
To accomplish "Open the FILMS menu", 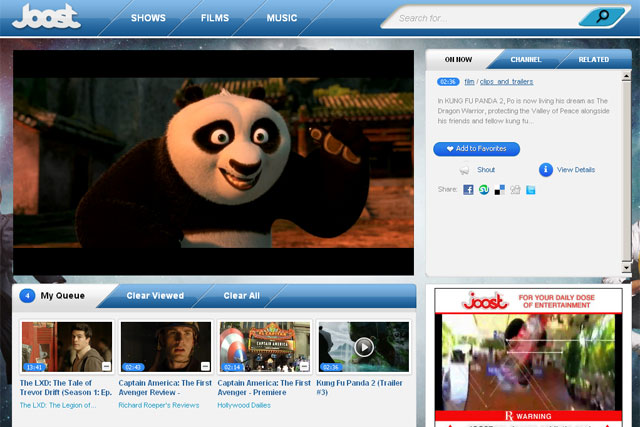I will point(215,18).
